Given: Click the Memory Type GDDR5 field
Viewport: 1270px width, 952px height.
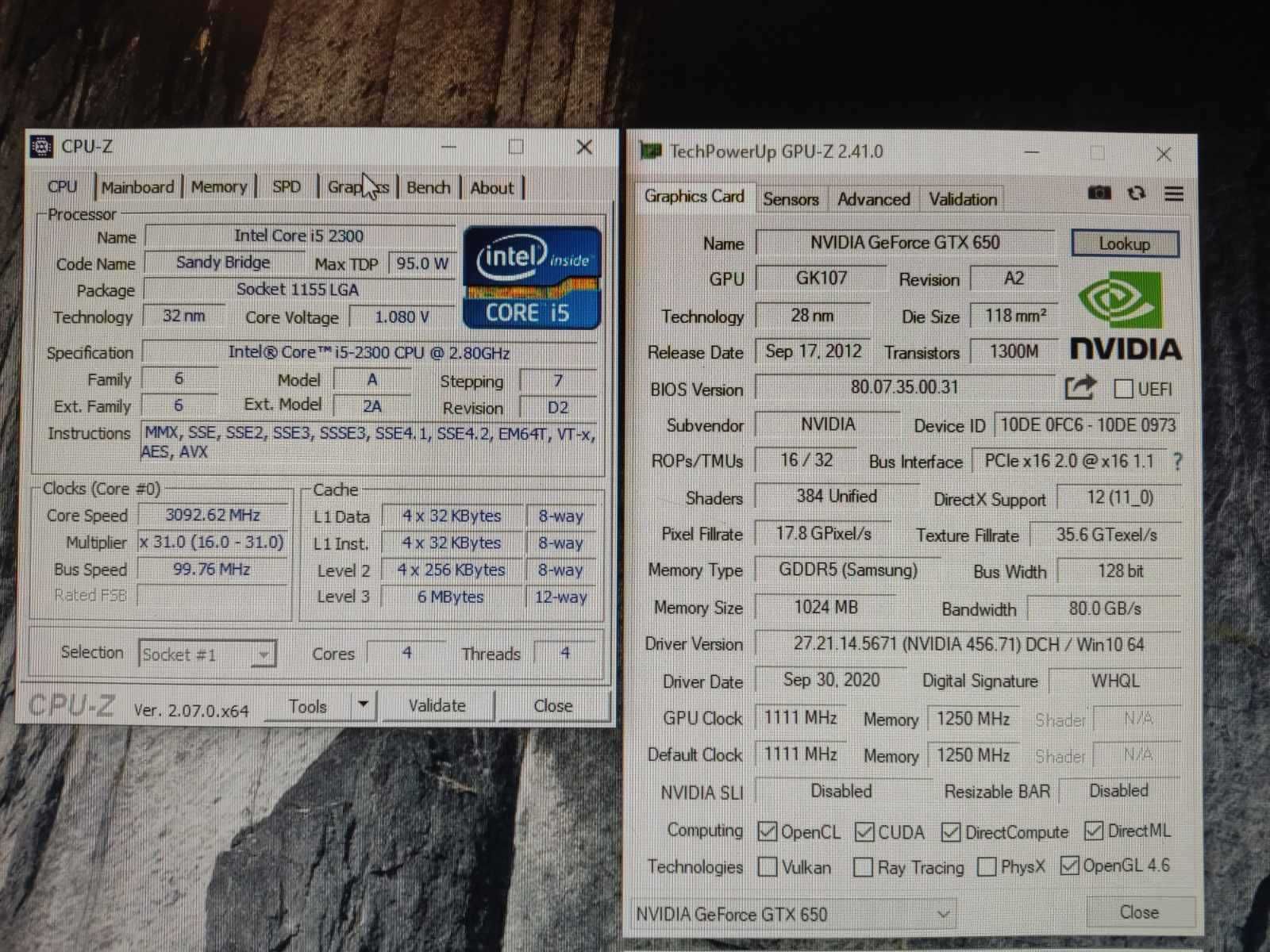Looking at the screenshot, I should click(848, 570).
